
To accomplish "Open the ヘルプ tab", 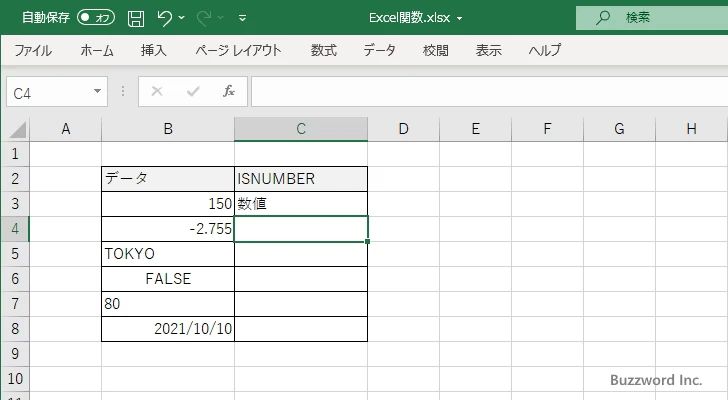I will click(x=545, y=50).
